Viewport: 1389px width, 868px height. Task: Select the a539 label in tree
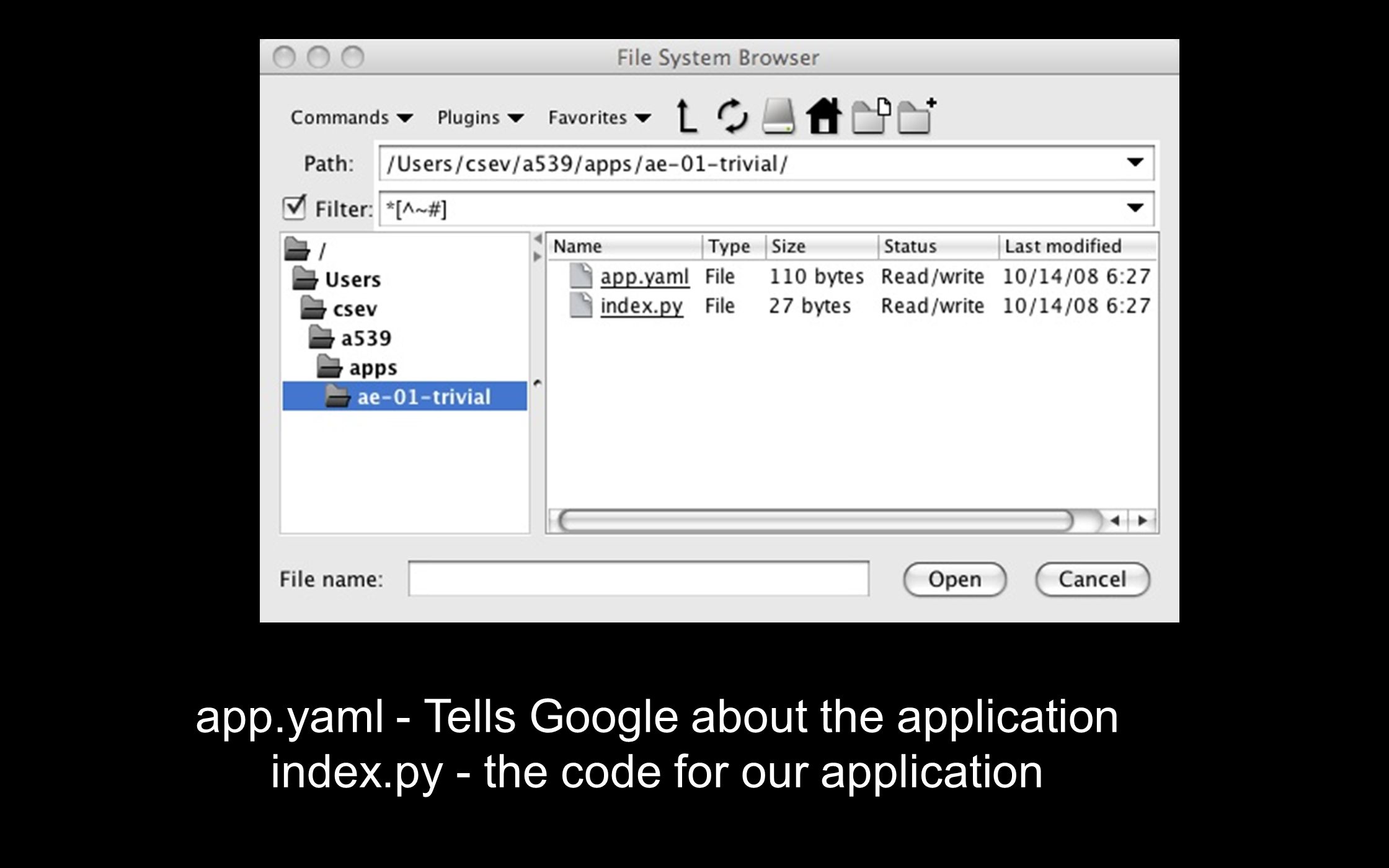click(366, 338)
